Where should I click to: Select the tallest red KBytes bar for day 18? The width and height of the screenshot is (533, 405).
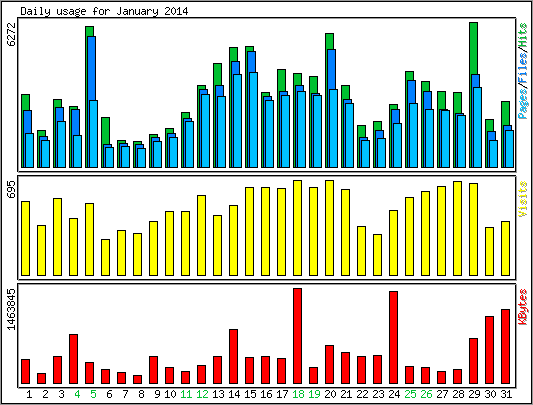pos(297,336)
